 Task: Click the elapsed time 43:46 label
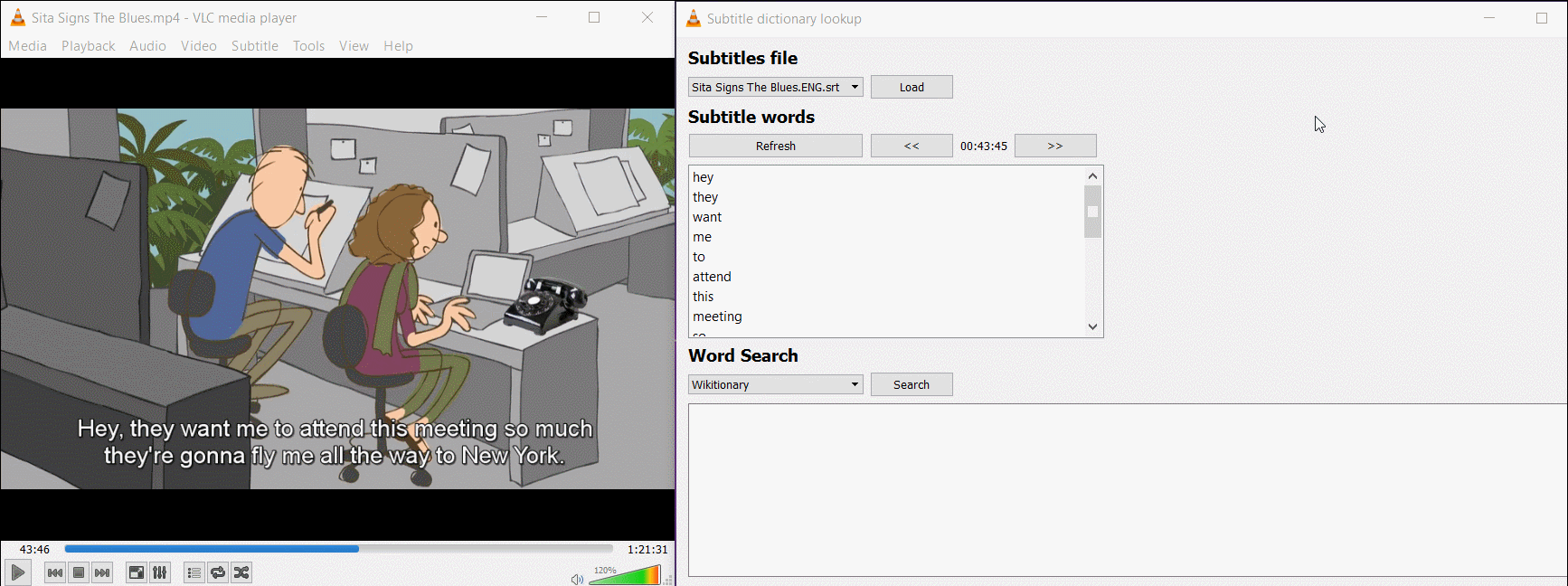point(34,549)
